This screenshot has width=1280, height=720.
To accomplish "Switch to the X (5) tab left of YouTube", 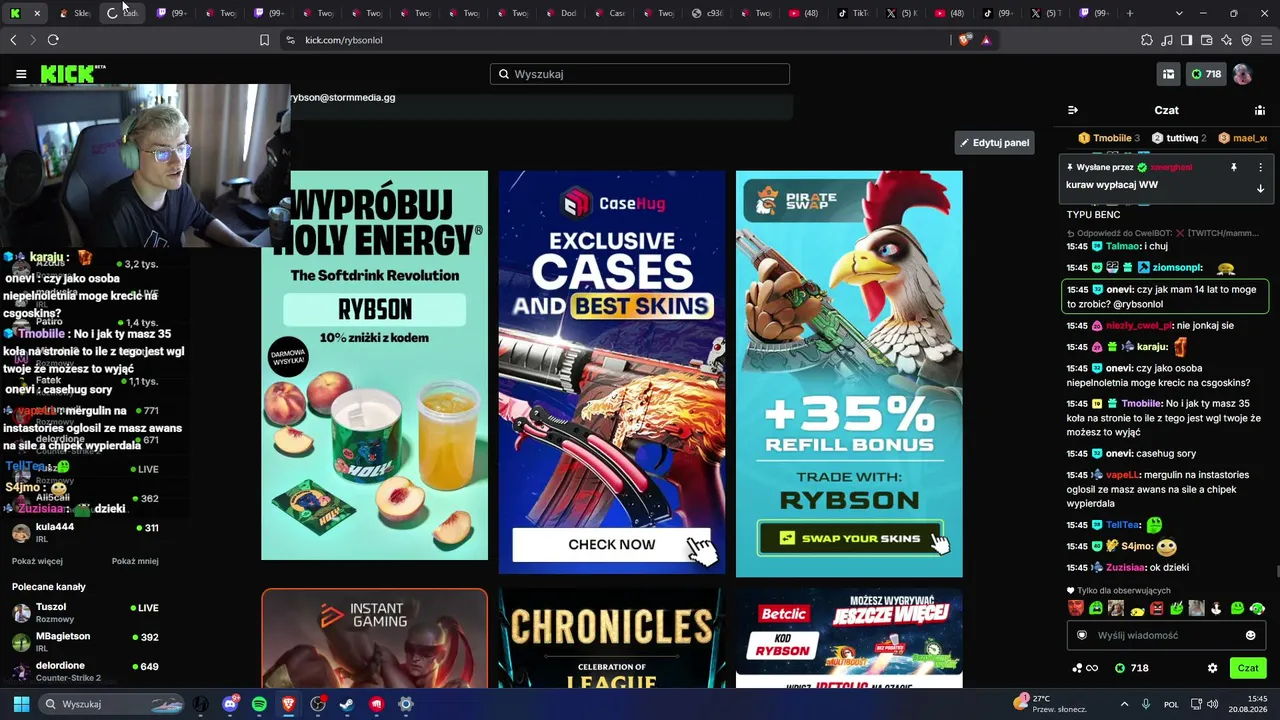I will pyautogui.click(x=904, y=13).
